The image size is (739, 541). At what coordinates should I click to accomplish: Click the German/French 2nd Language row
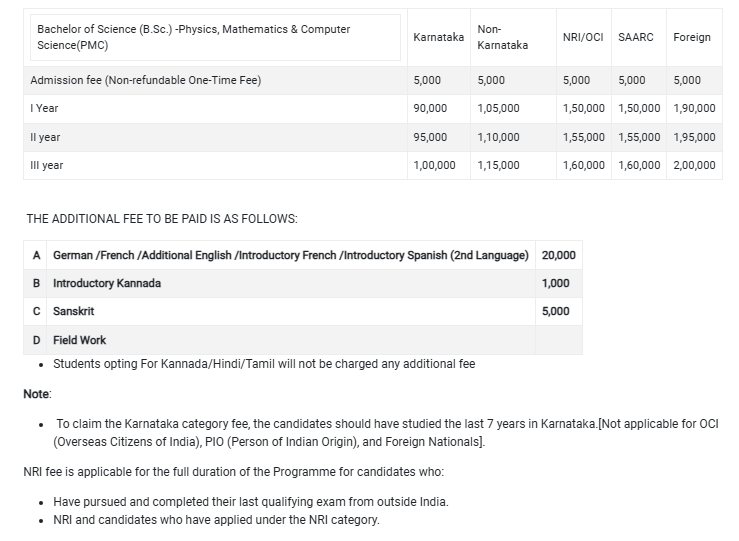tap(290, 255)
